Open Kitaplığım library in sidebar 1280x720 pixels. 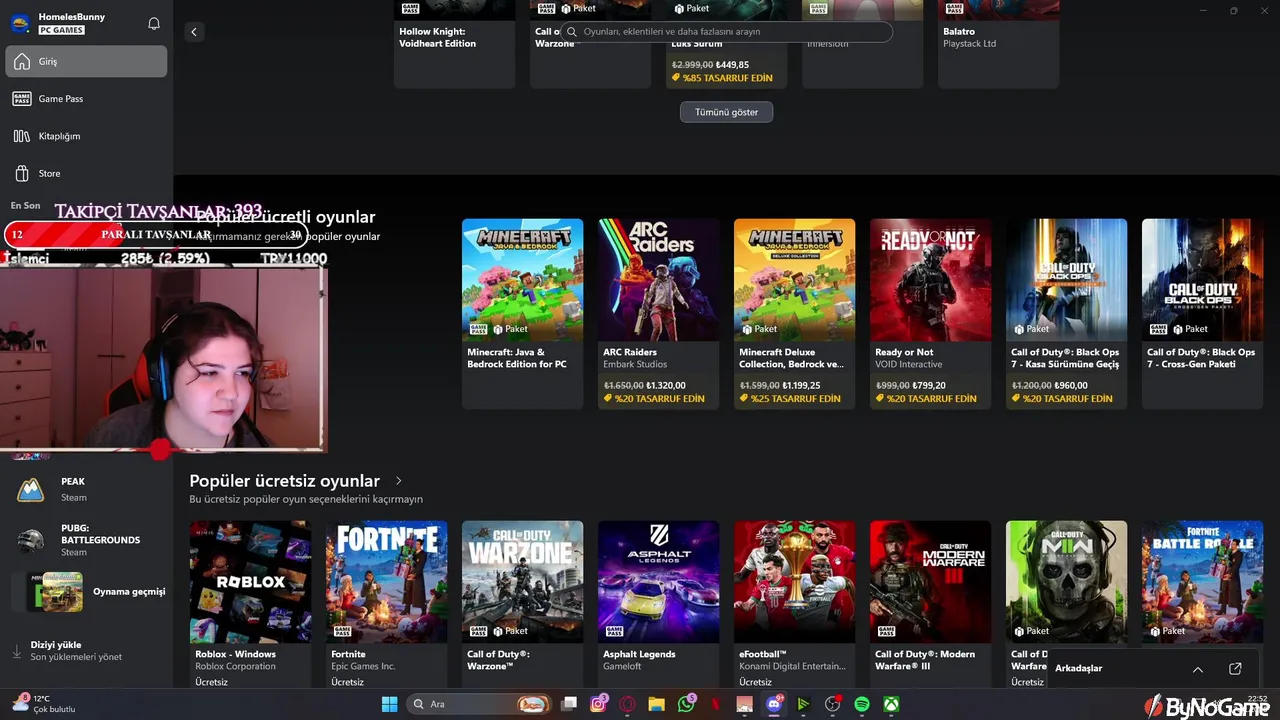(87, 136)
